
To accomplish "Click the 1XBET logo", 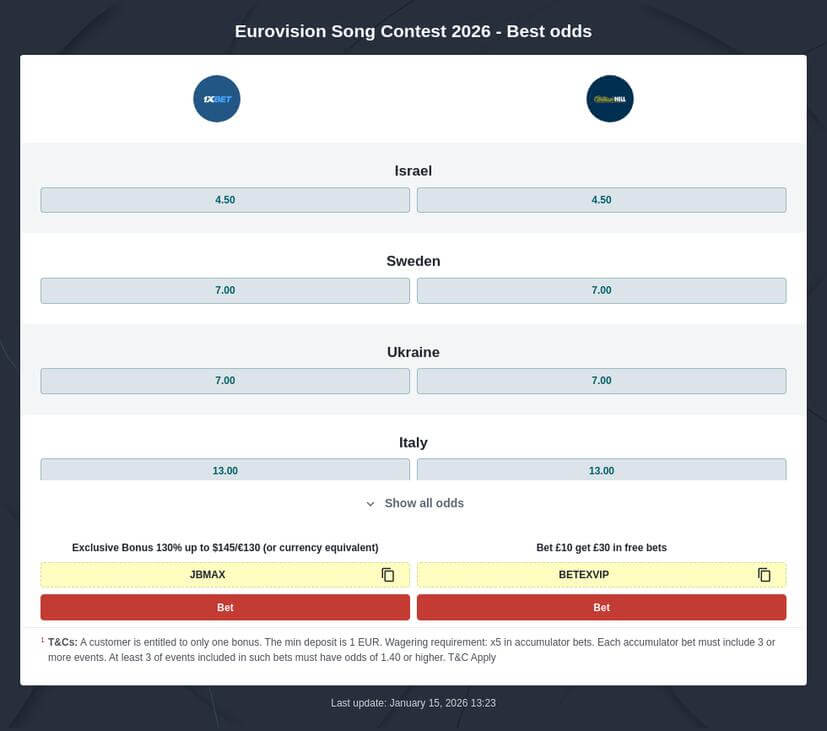I will pyautogui.click(x=216, y=99).
